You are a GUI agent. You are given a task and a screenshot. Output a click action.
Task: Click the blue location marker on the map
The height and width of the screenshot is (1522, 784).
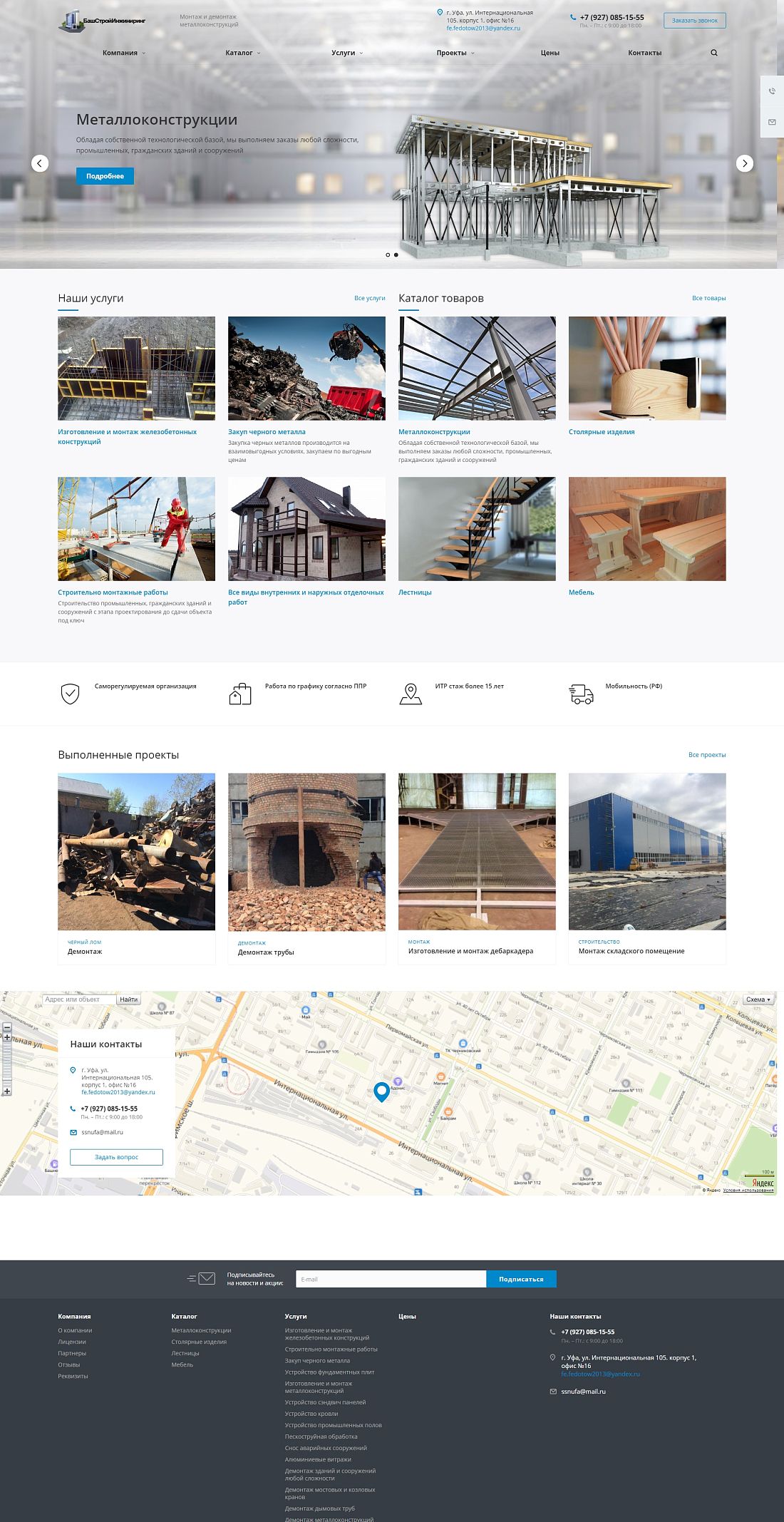pyautogui.click(x=381, y=1091)
